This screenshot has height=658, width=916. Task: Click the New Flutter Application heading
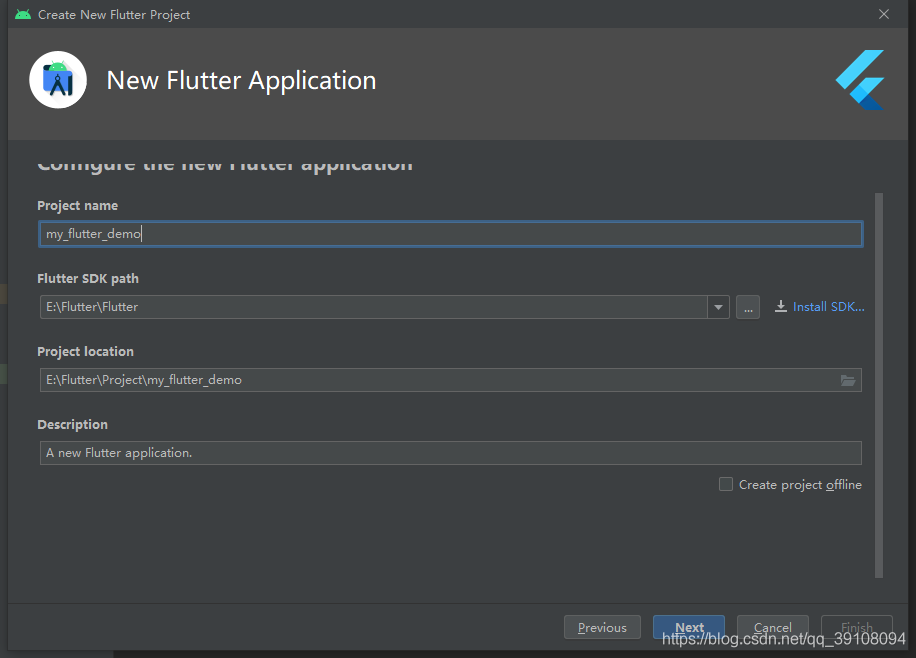pos(241,81)
